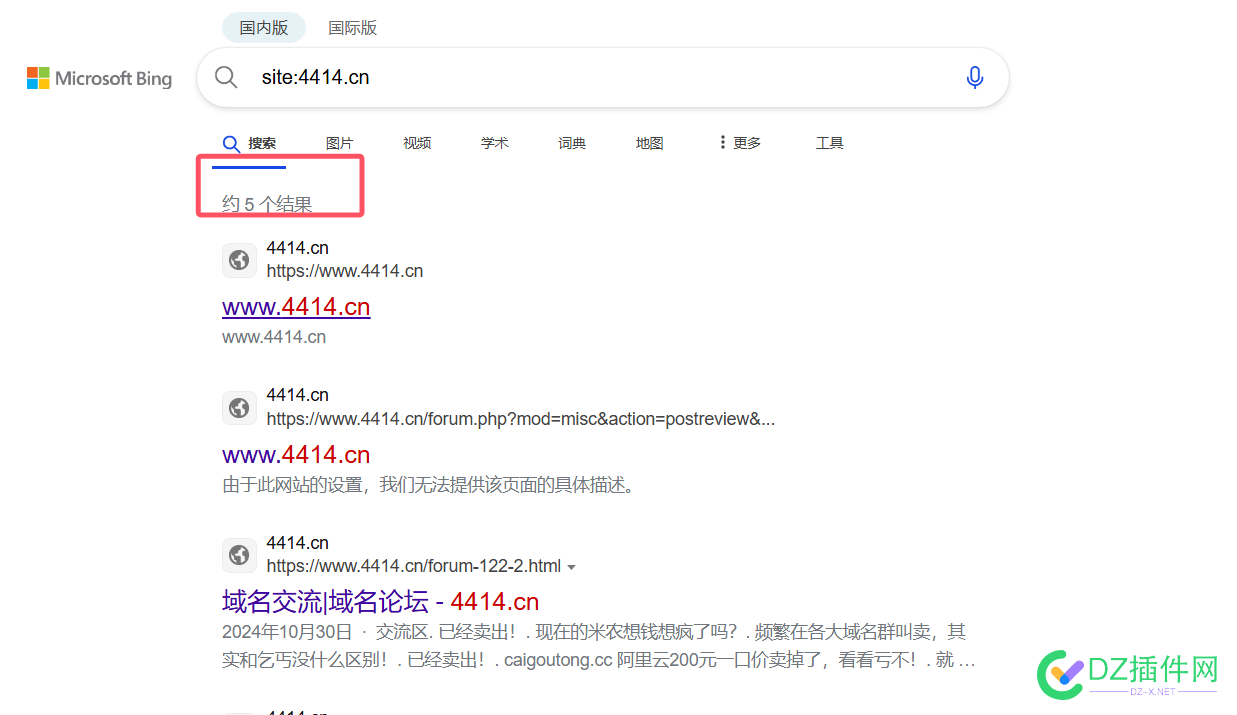Open the 工具 search tools
1237x715 pixels.
coord(830,143)
